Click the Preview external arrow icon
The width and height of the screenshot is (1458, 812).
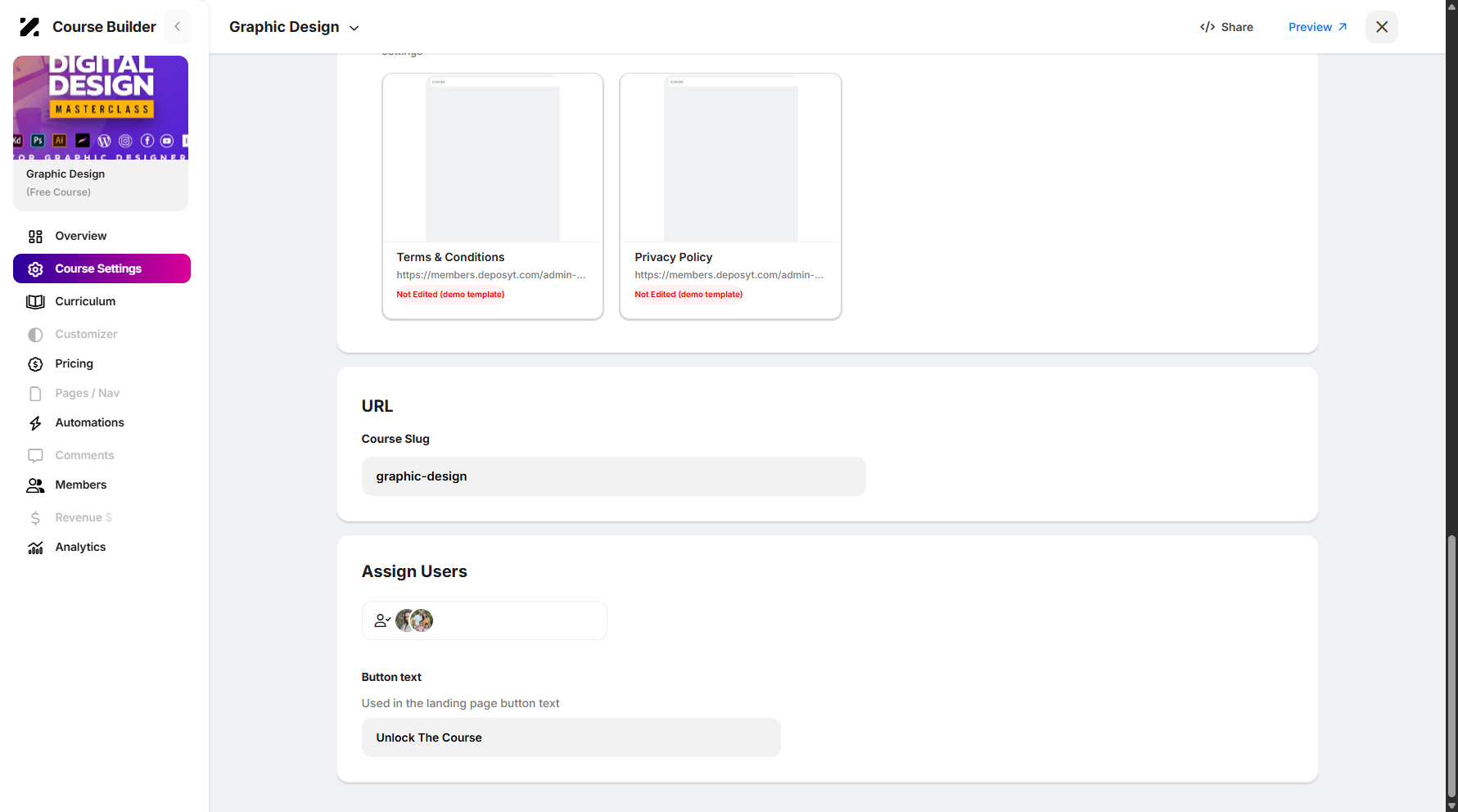(x=1342, y=27)
